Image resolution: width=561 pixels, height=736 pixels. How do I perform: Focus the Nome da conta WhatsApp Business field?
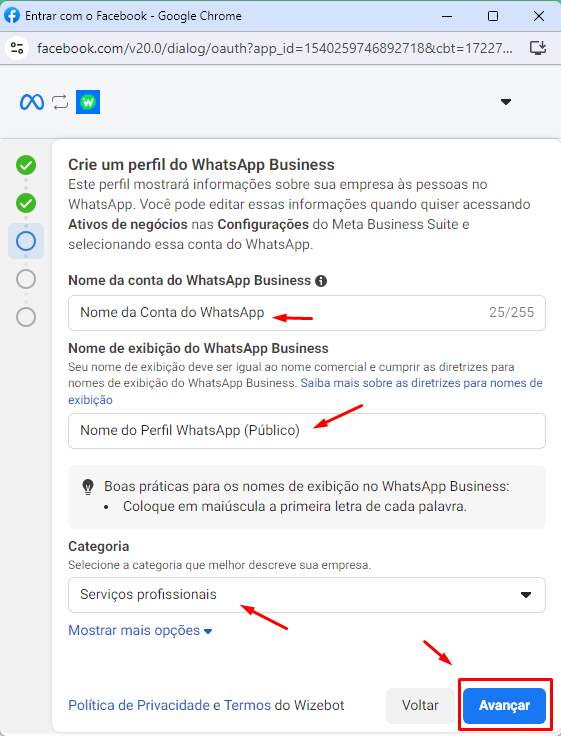pyautogui.click(x=307, y=313)
